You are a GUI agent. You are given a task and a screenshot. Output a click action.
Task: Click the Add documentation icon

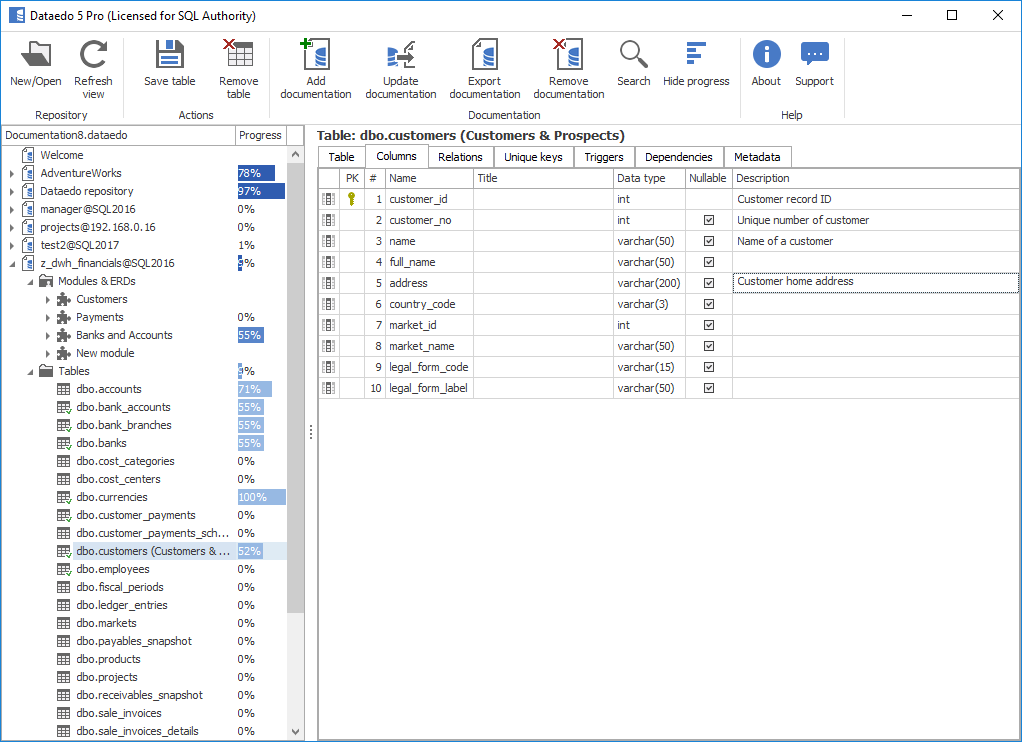coord(316,55)
